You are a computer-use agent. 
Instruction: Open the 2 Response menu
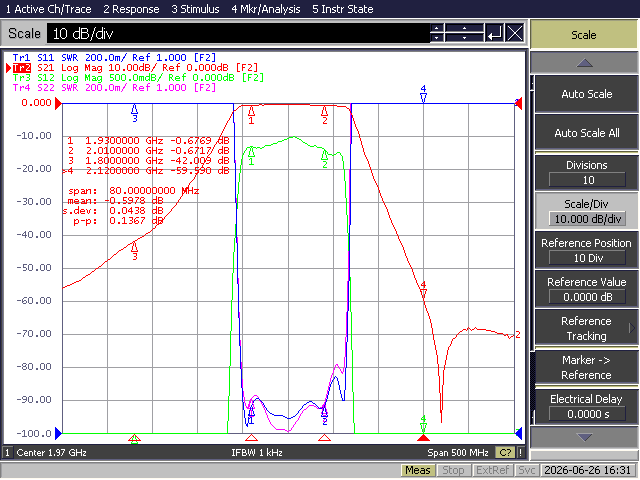131,9
